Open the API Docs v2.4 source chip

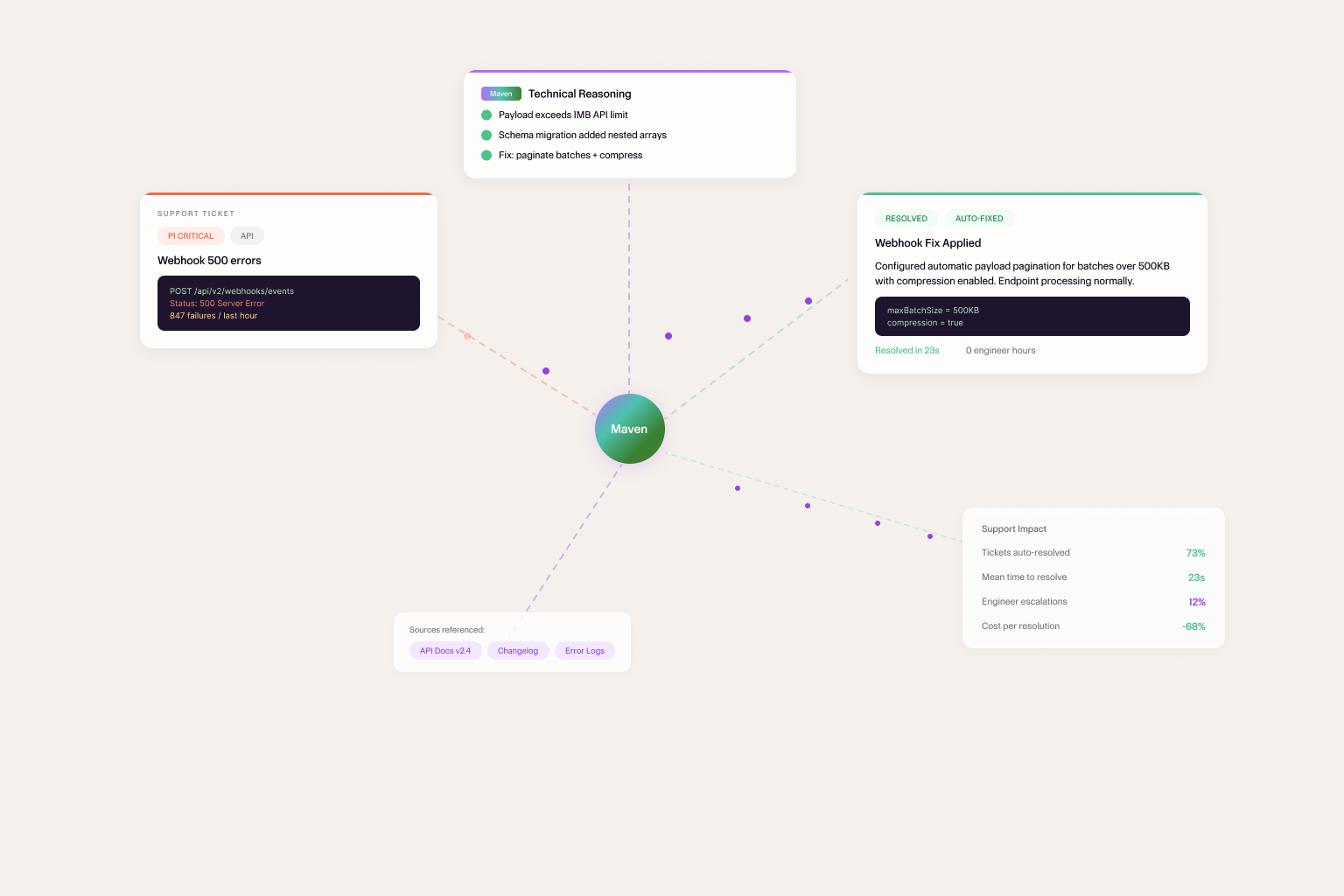point(445,651)
